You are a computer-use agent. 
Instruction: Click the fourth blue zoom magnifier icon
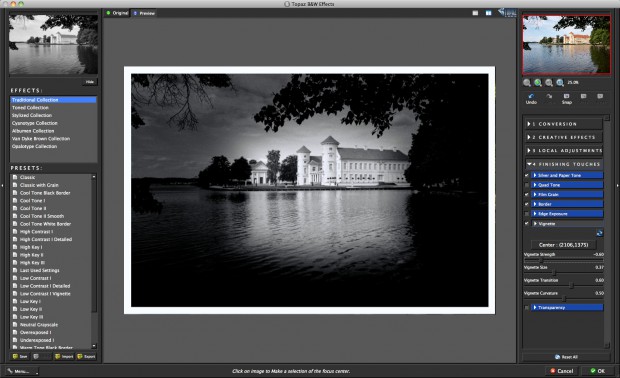click(x=560, y=83)
